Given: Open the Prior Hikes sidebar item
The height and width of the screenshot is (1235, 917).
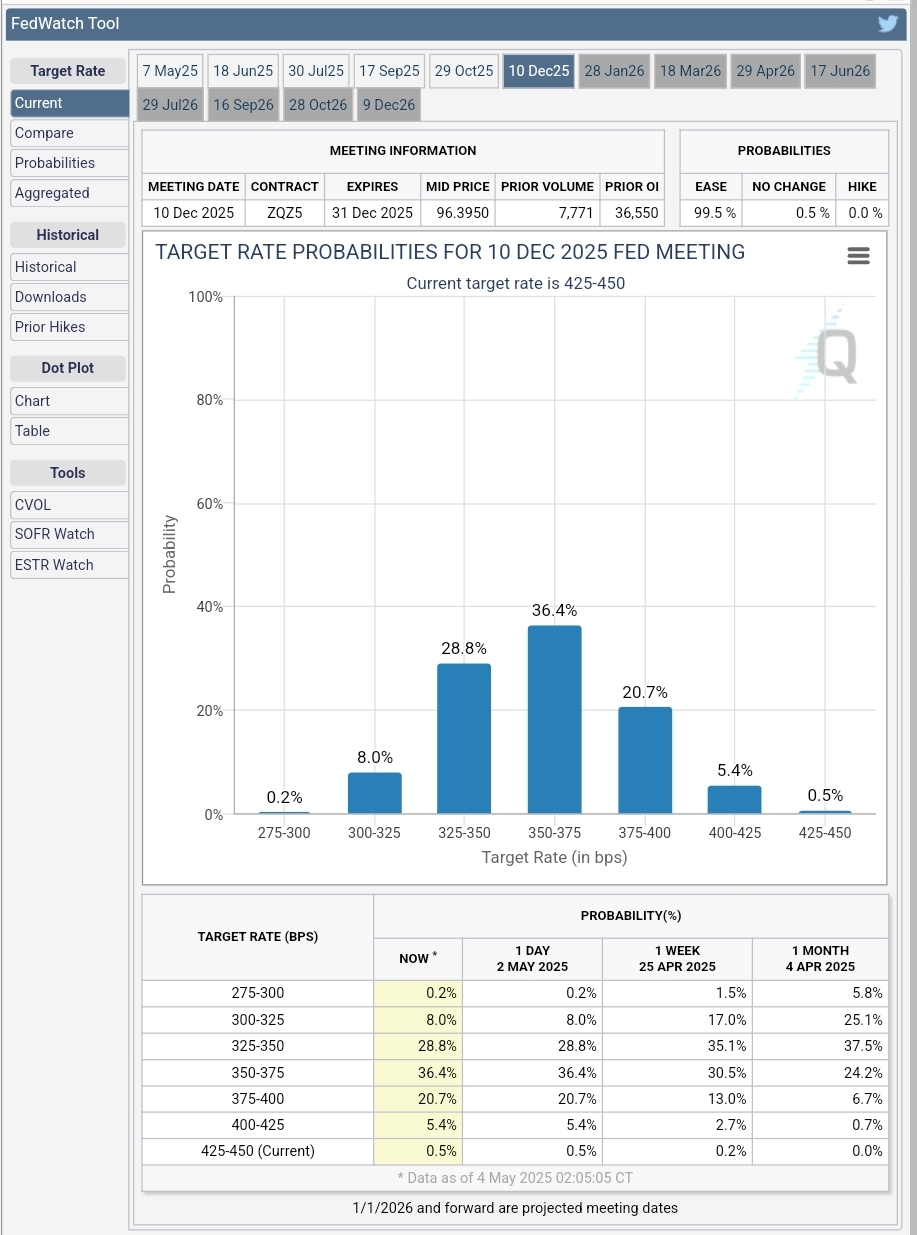Looking at the screenshot, I should 70,327.
